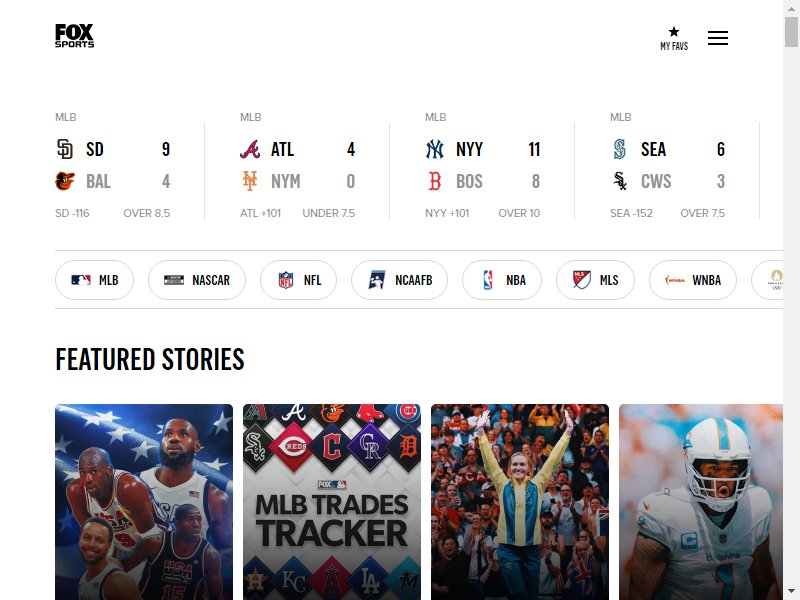
Task: Open the NFL league pill
Action: pyautogui.click(x=298, y=280)
